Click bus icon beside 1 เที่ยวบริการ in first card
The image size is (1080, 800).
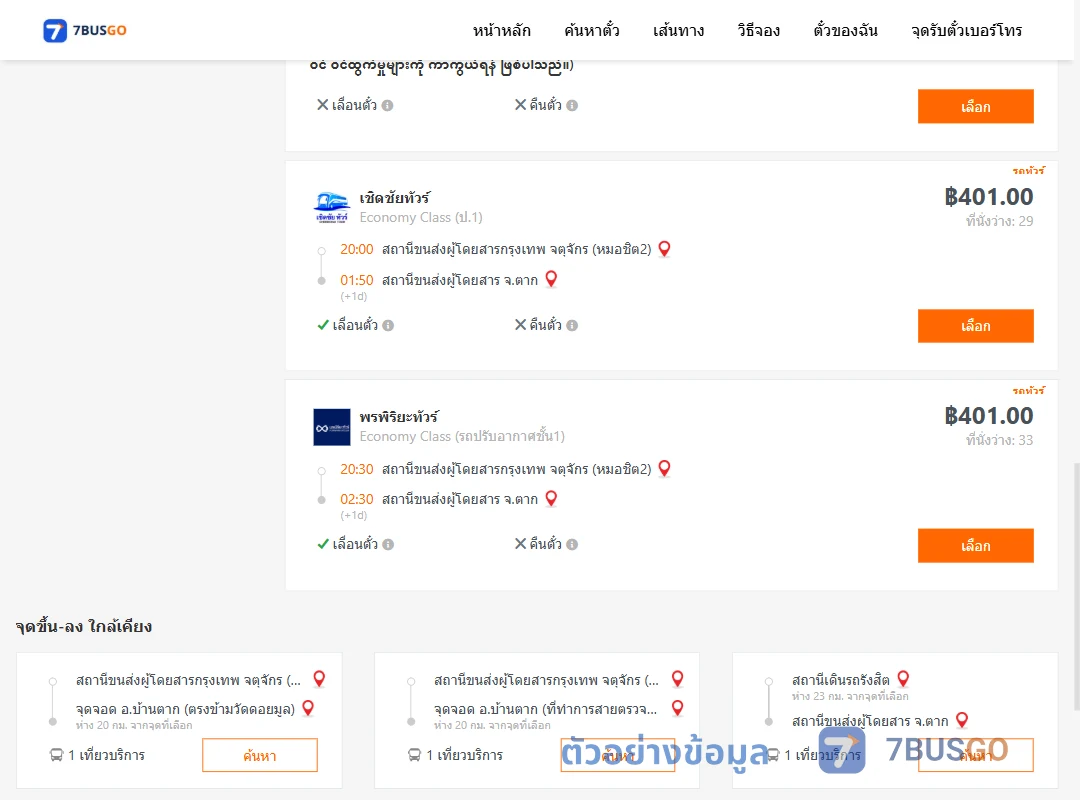56,755
